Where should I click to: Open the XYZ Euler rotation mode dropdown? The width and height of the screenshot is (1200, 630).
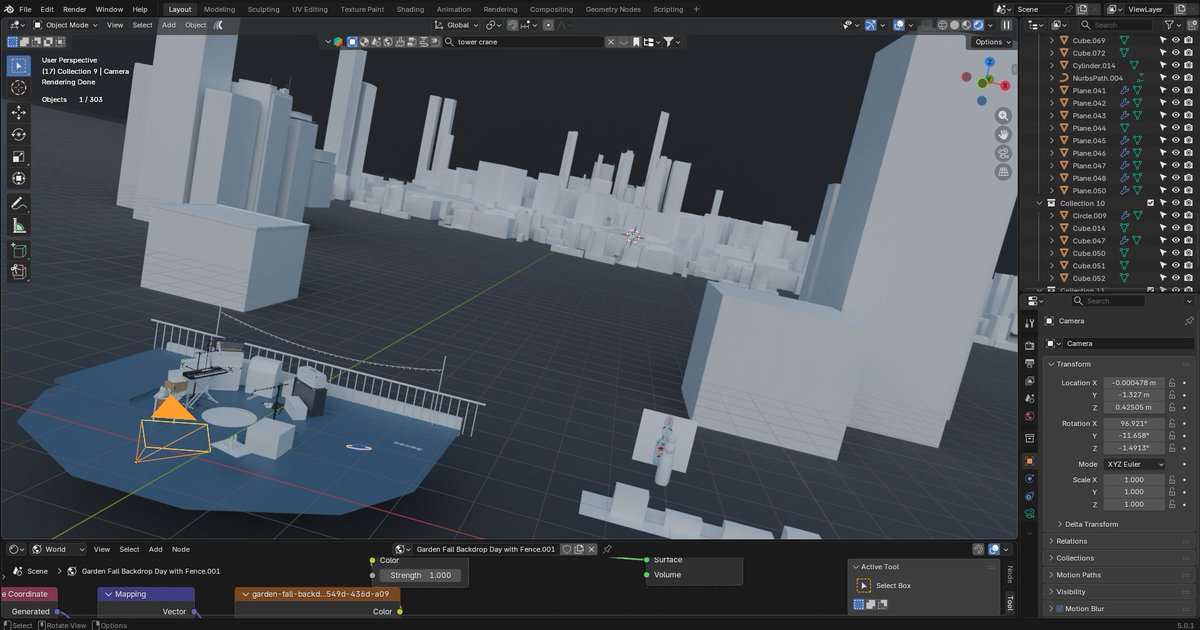click(1135, 464)
